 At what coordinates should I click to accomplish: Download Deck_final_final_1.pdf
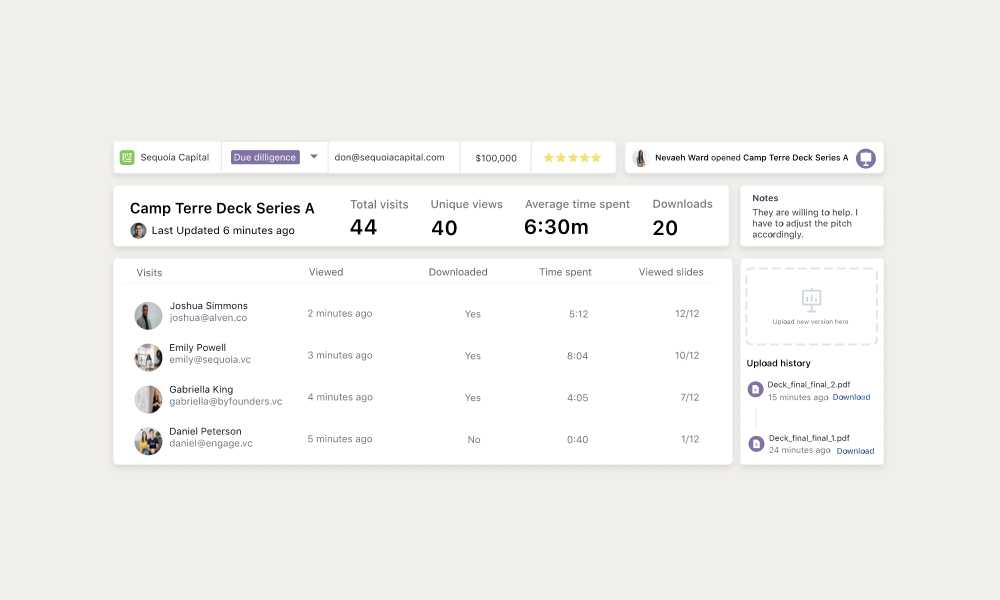[855, 451]
